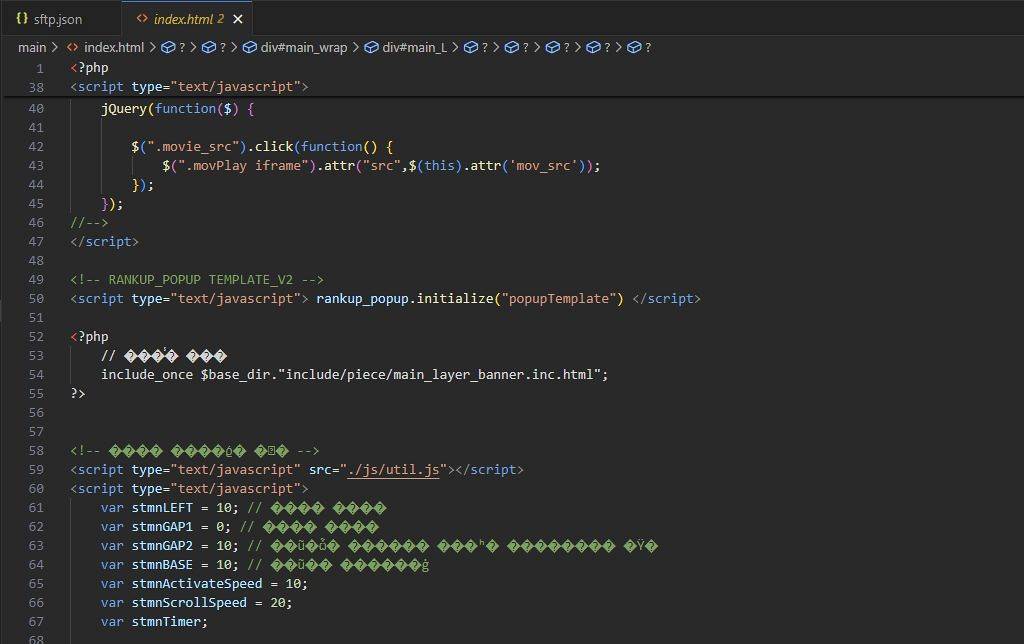Click line number 50 to select the line

tap(36, 298)
